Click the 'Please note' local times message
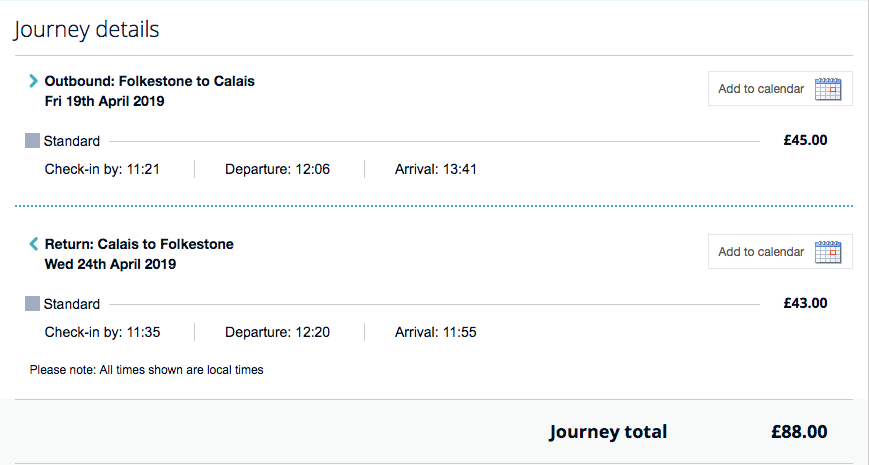869x465 pixels. [x=146, y=370]
